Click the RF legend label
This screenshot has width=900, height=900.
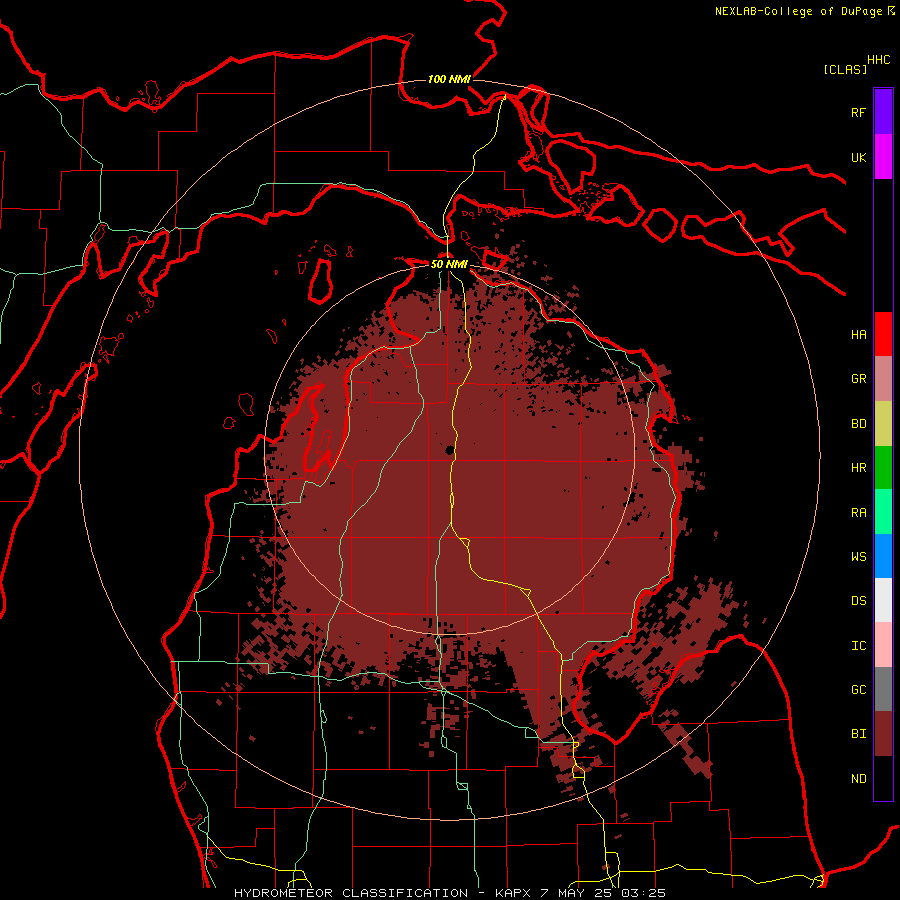(858, 112)
